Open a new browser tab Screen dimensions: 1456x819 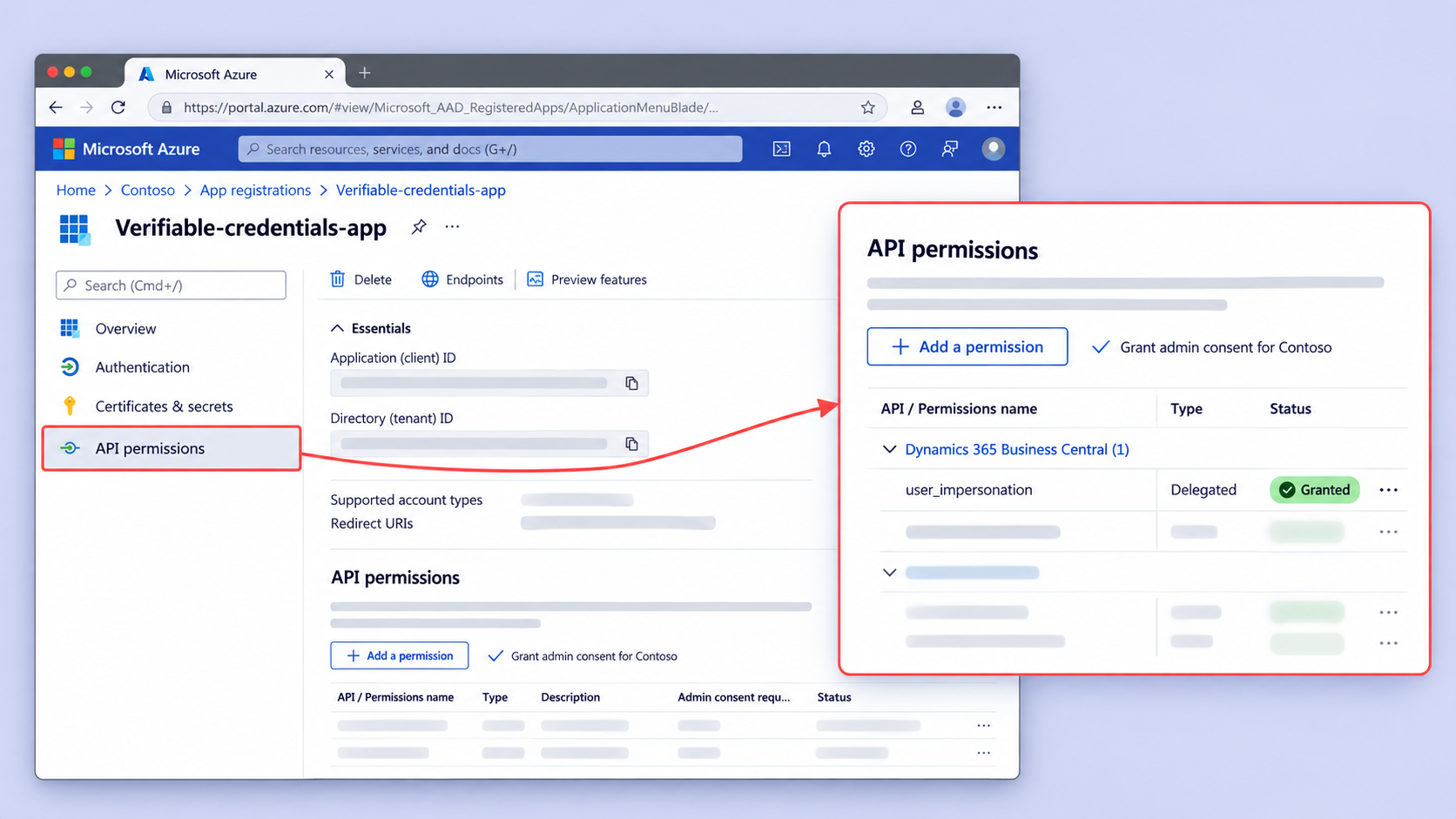[x=365, y=73]
